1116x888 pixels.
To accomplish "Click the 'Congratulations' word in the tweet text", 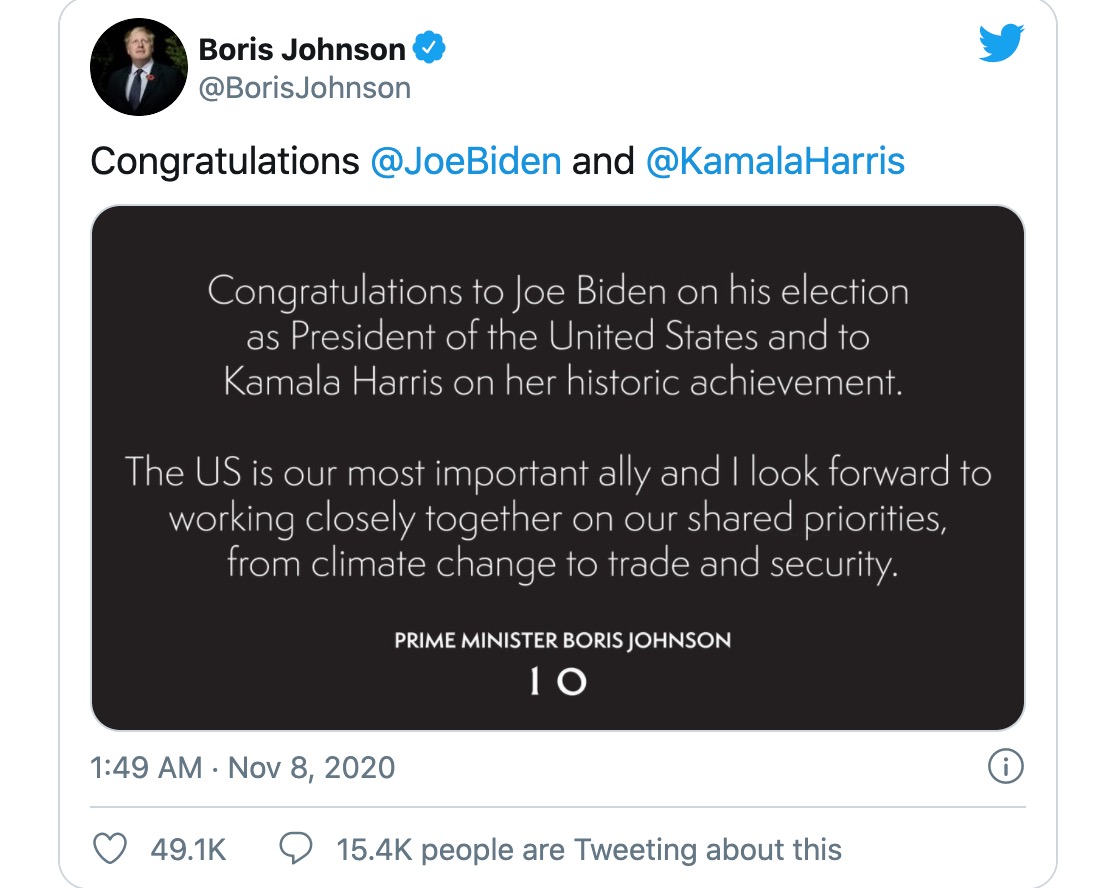I will [x=225, y=161].
